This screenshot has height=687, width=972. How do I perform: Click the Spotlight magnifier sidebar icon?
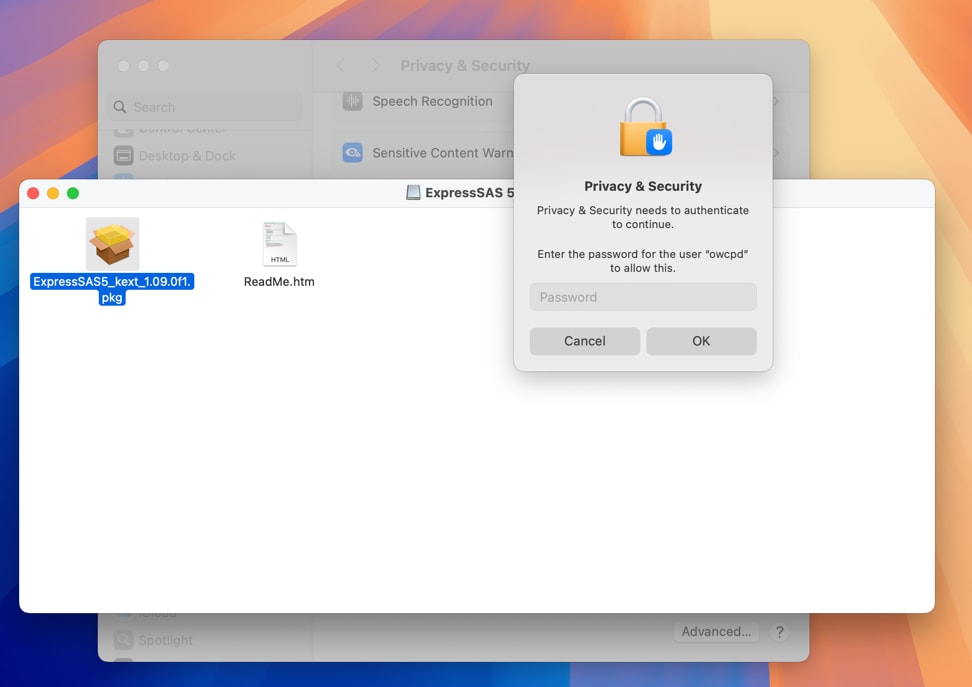pos(124,640)
